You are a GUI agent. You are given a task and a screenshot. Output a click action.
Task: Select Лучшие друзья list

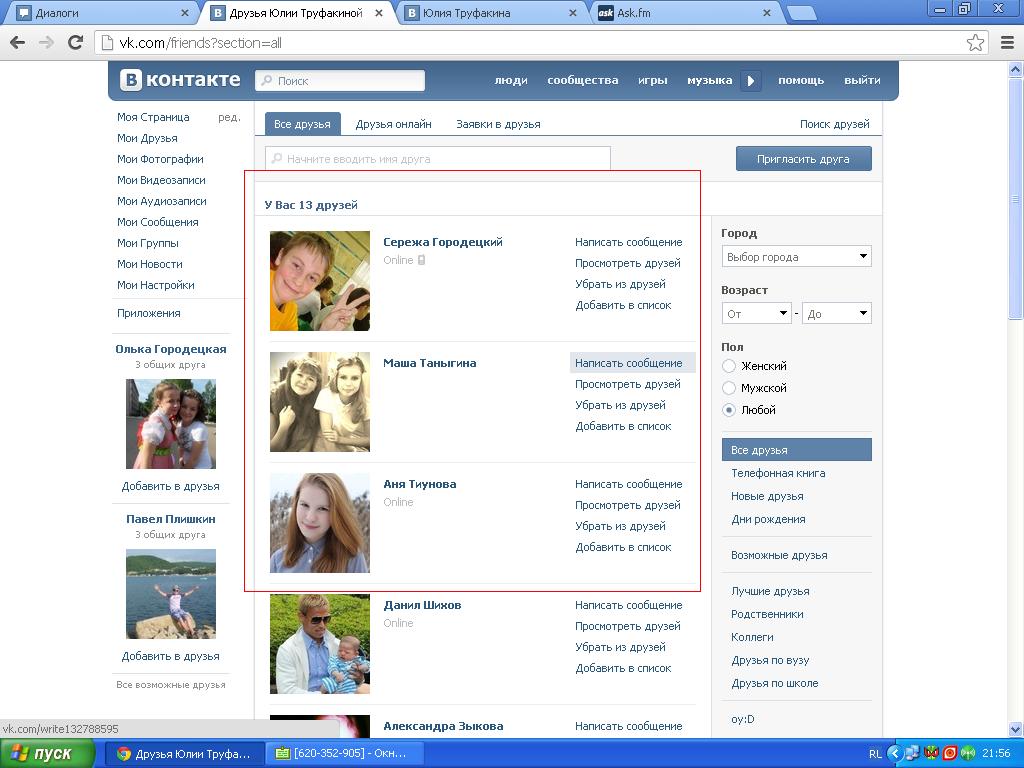[x=770, y=591]
